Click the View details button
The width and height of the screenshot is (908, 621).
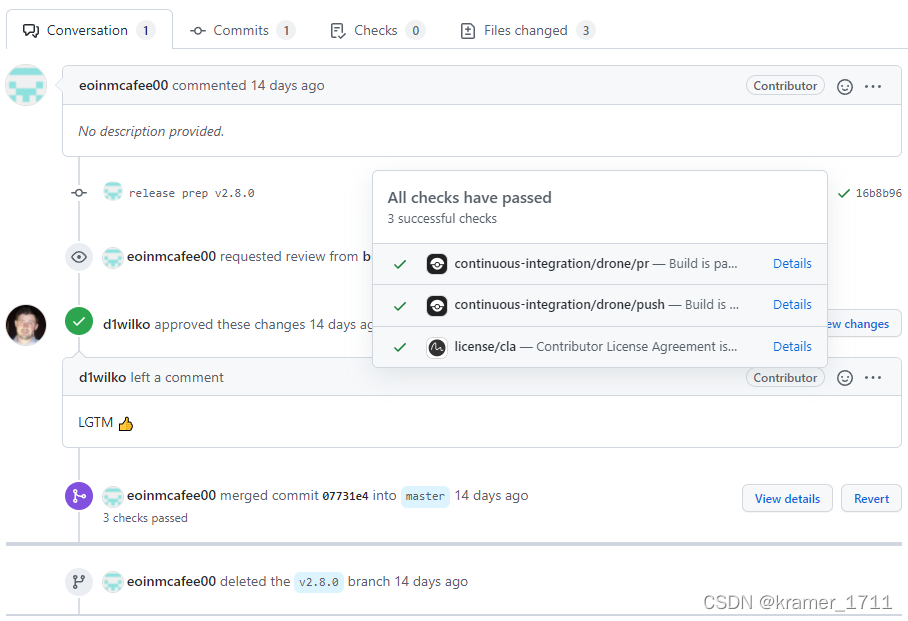pyautogui.click(x=787, y=498)
